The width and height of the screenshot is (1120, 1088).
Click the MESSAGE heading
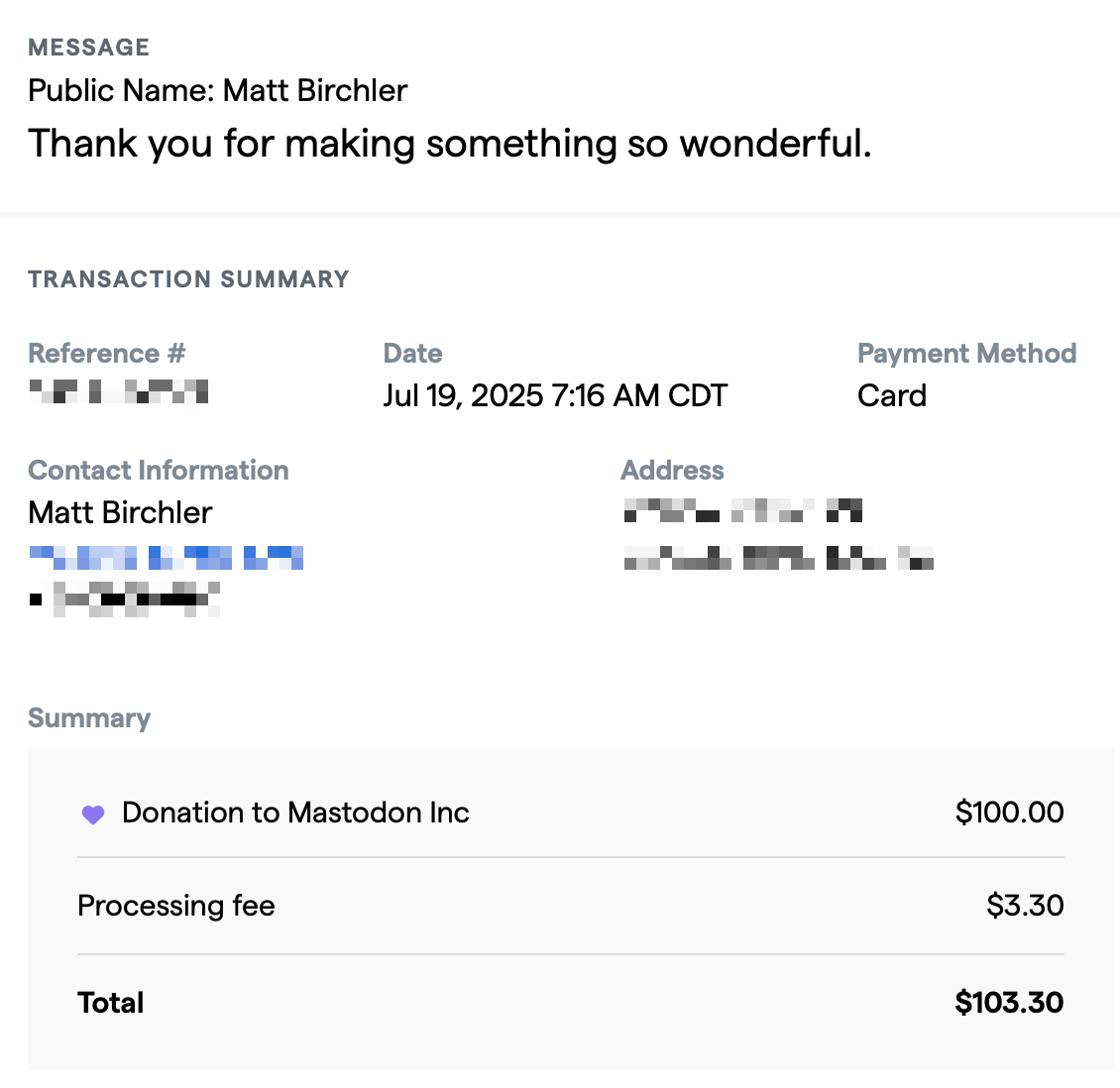click(x=88, y=48)
